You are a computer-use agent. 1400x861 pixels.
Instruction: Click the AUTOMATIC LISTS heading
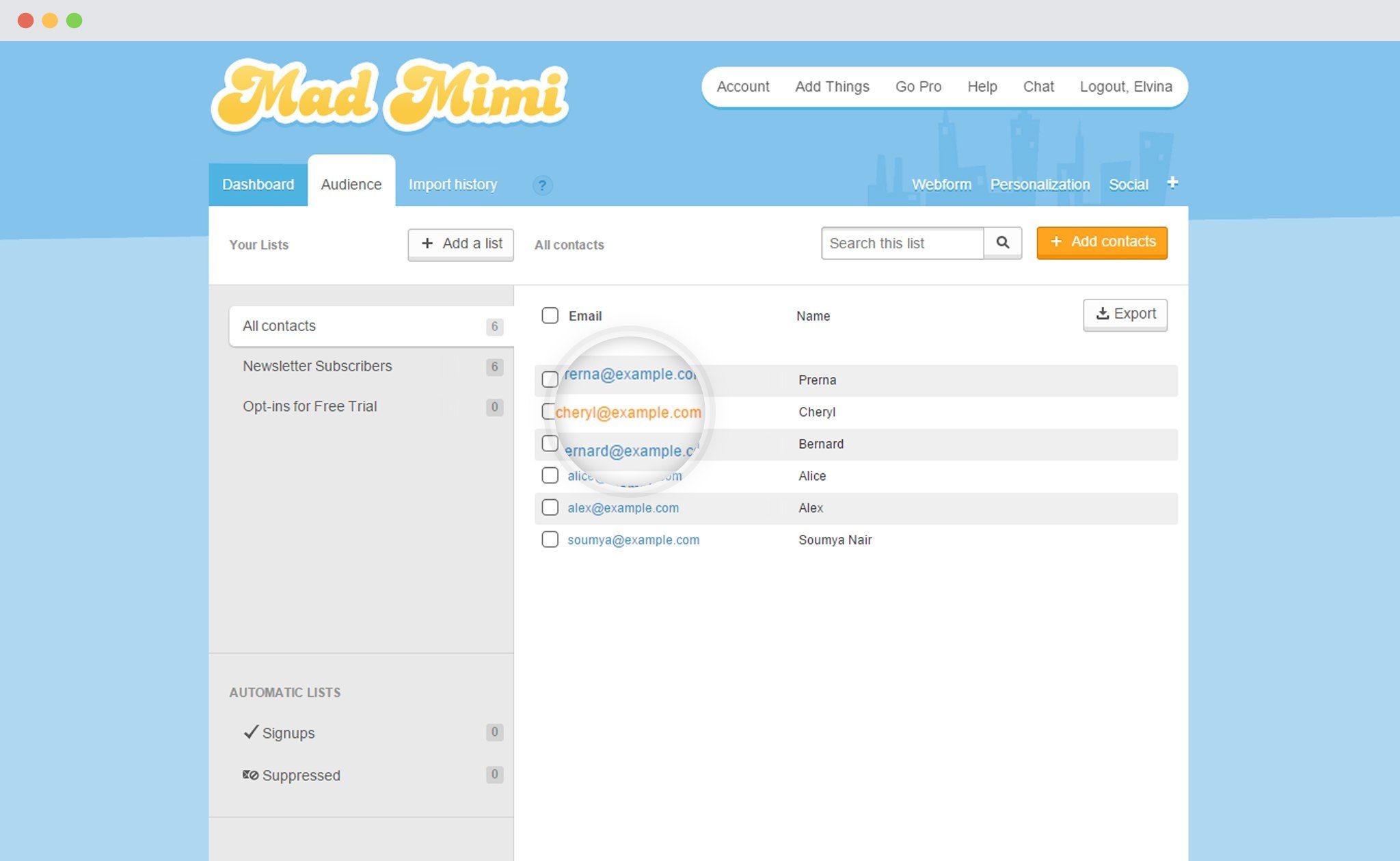tap(285, 692)
